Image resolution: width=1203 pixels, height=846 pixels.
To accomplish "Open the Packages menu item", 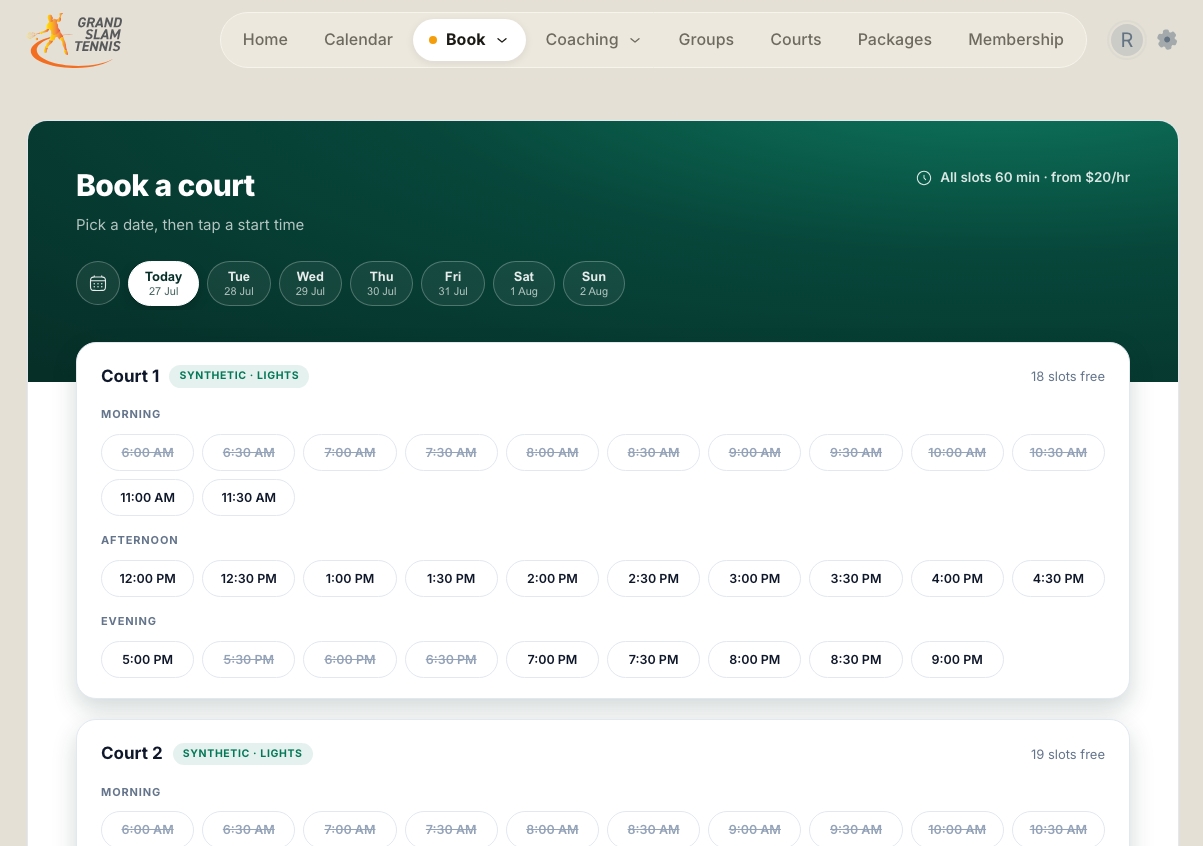I will (895, 40).
